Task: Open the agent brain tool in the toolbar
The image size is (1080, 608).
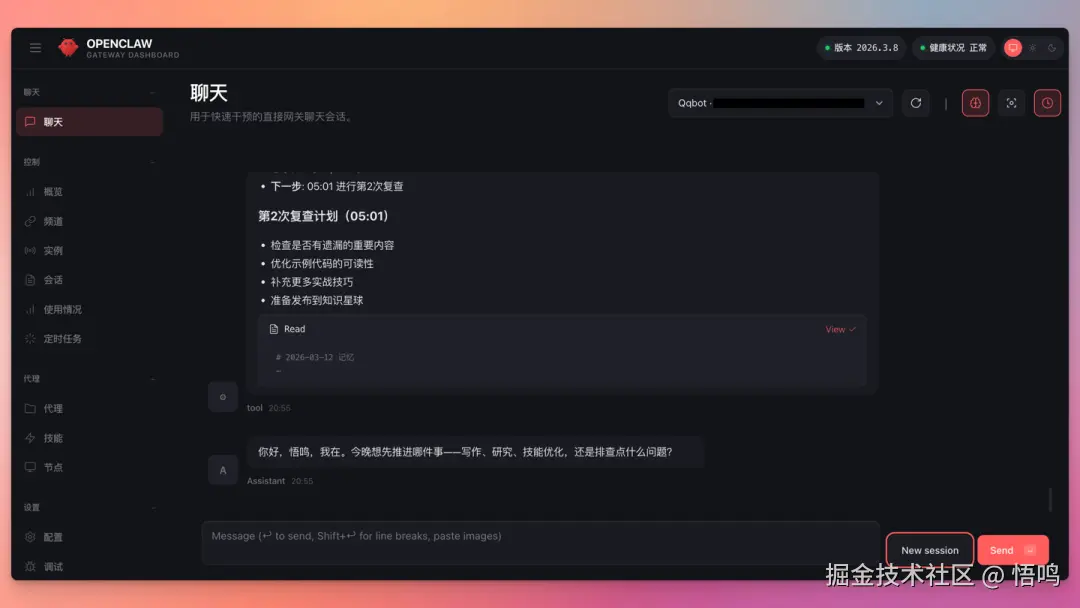Action: [976, 103]
